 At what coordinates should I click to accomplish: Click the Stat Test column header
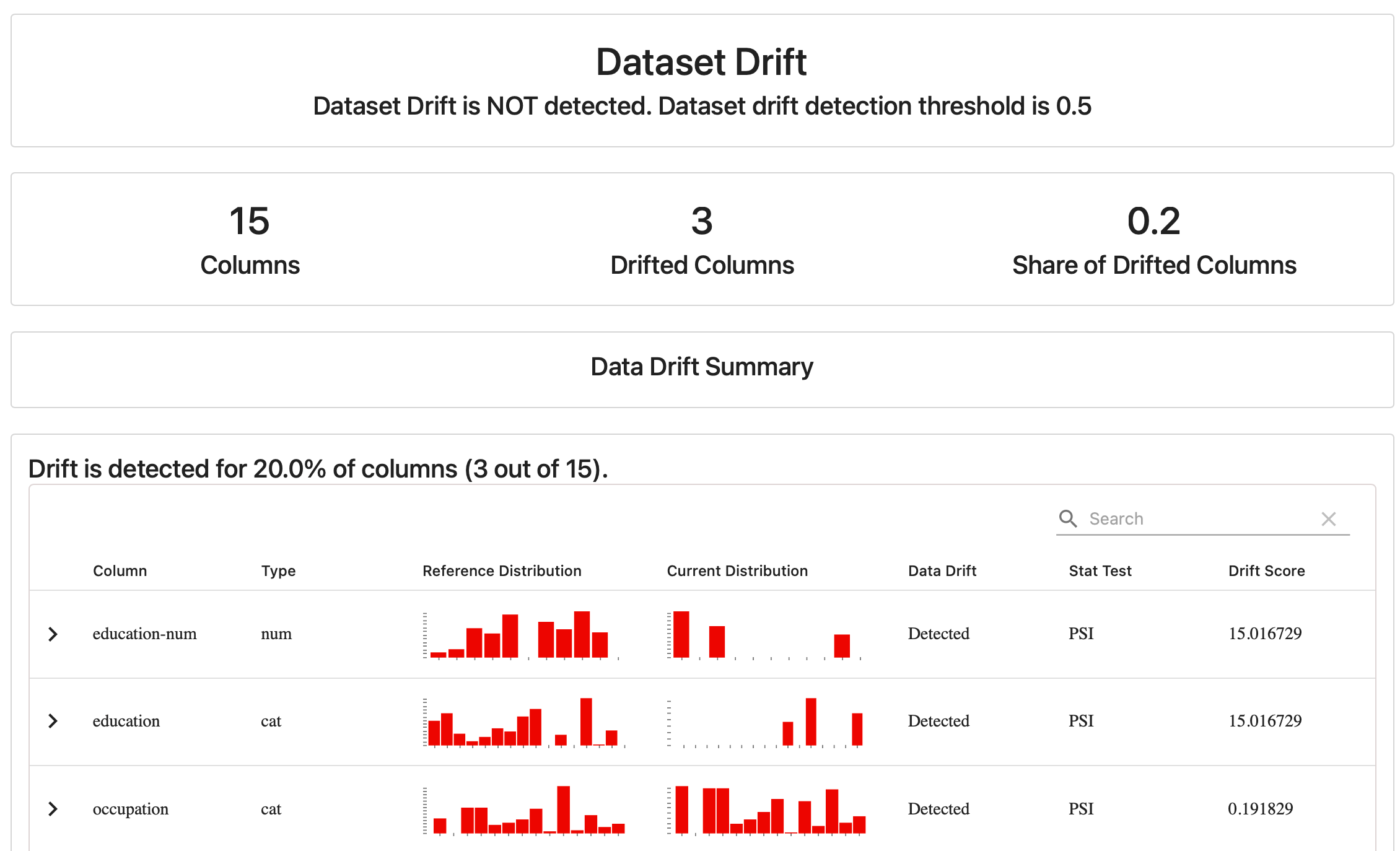(x=1100, y=571)
